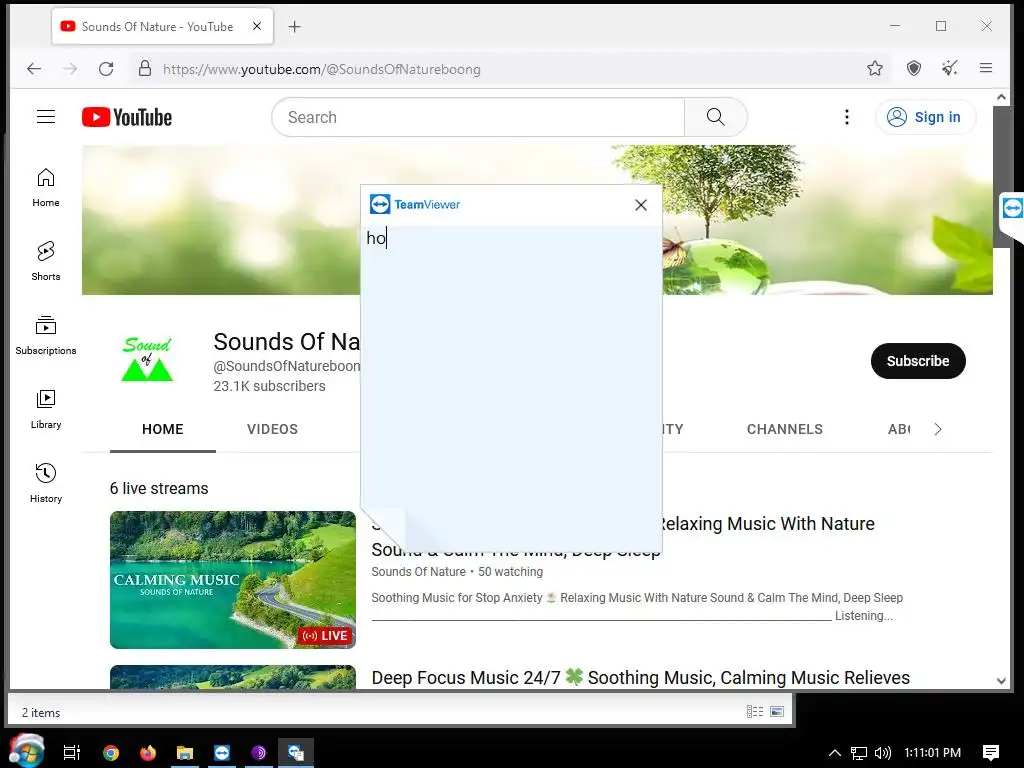Close the TeamViewer note popup

click(x=641, y=205)
